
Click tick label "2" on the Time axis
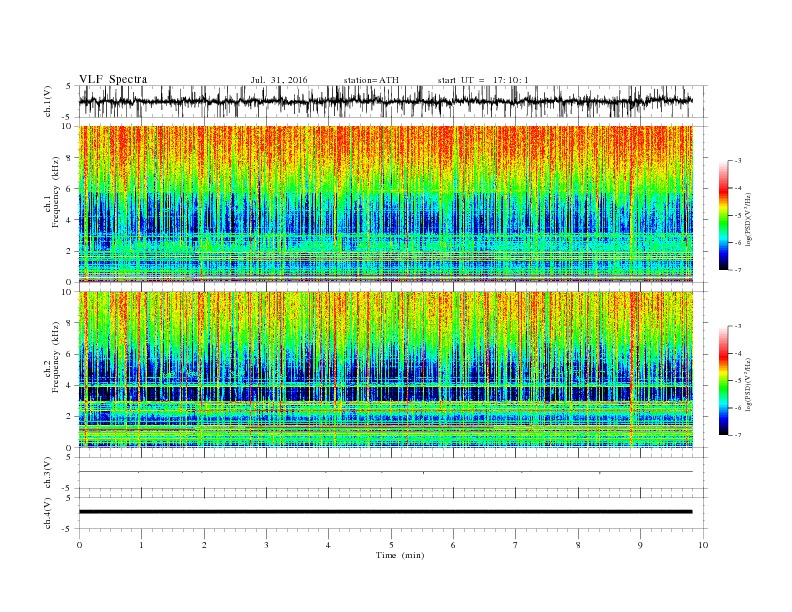pyautogui.click(x=204, y=545)
